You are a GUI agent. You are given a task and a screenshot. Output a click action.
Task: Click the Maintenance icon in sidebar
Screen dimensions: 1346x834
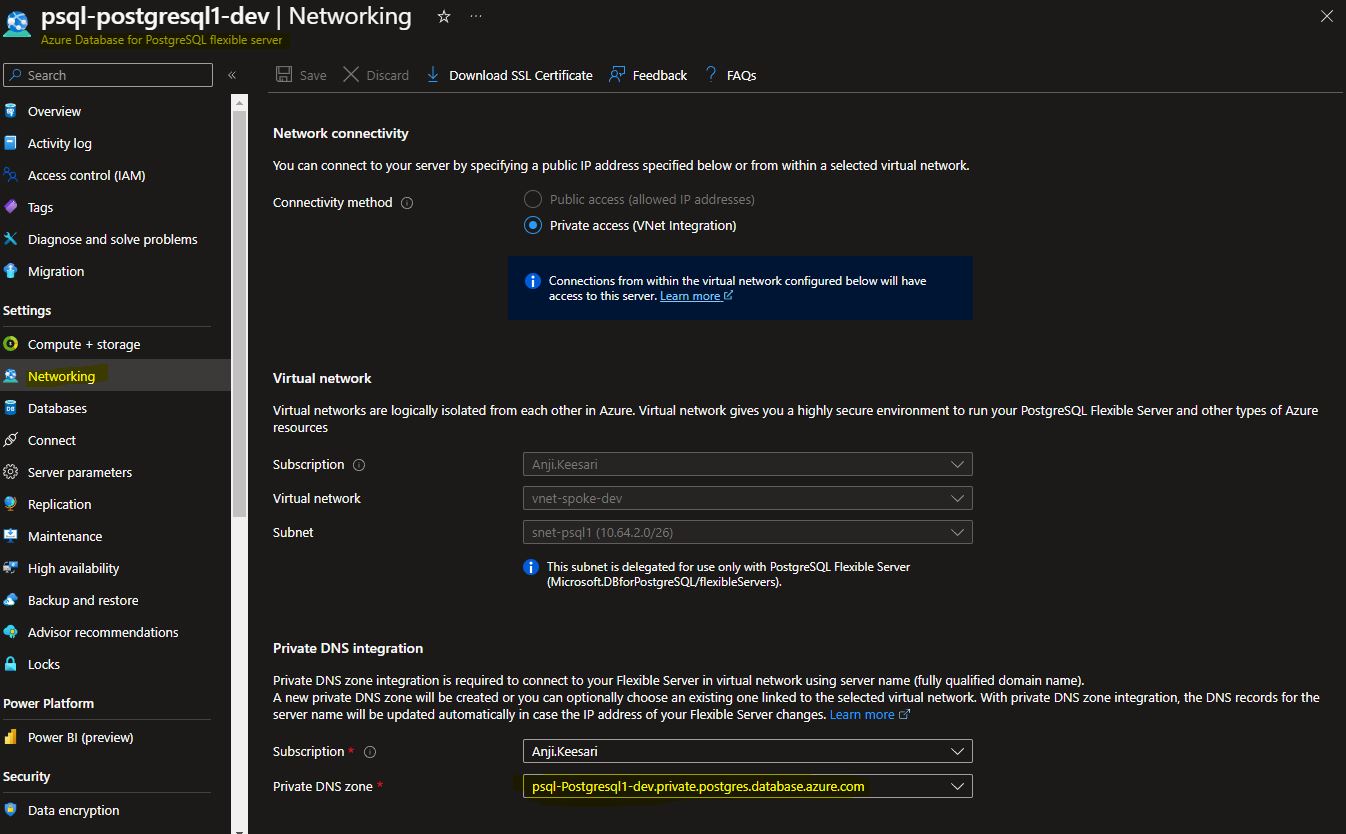click(x=11, y=536)
